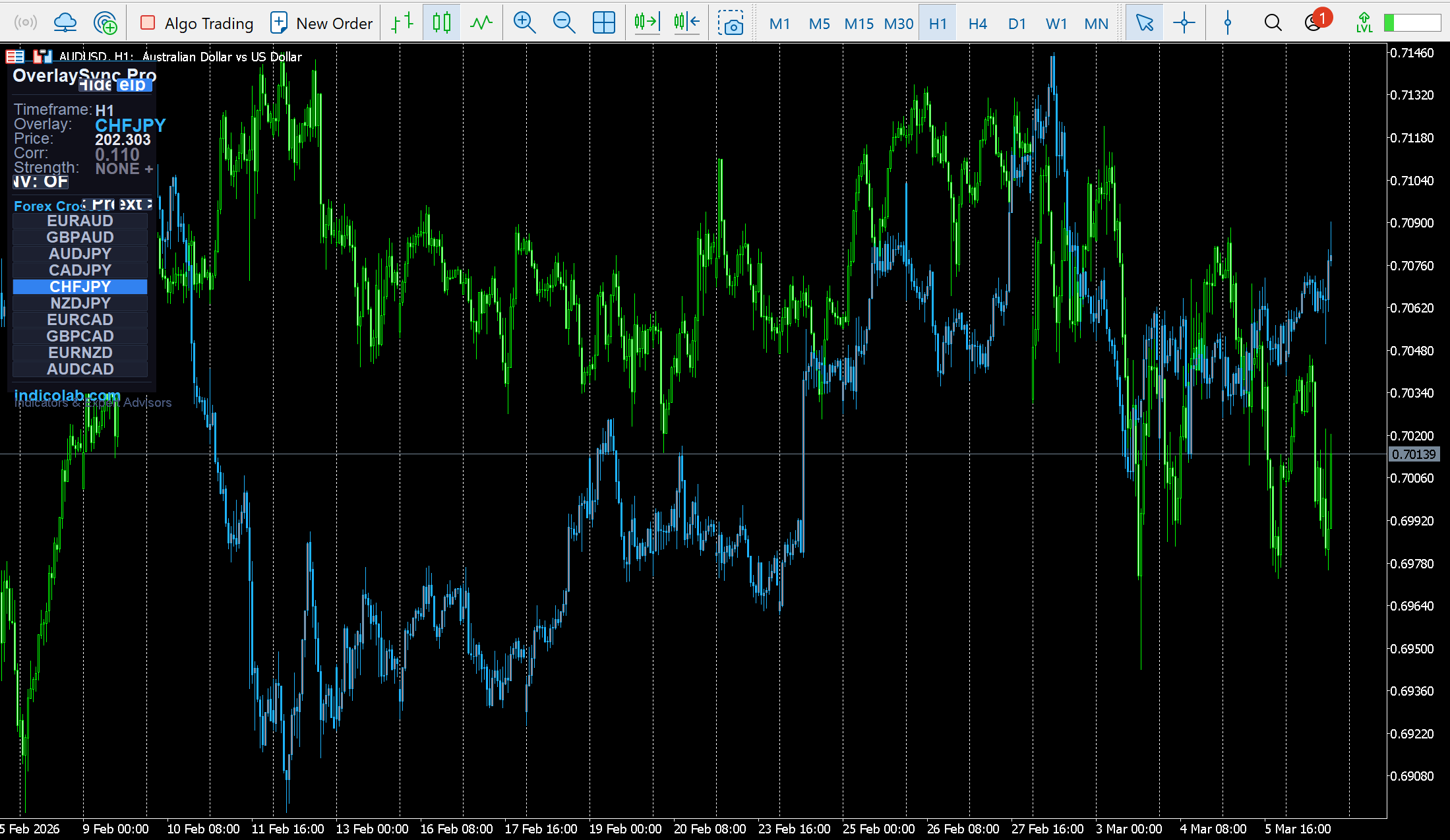This screenshot has width=1450, height=840.
Task: Open the indicolab.com website link
Action: click(67, 396)
